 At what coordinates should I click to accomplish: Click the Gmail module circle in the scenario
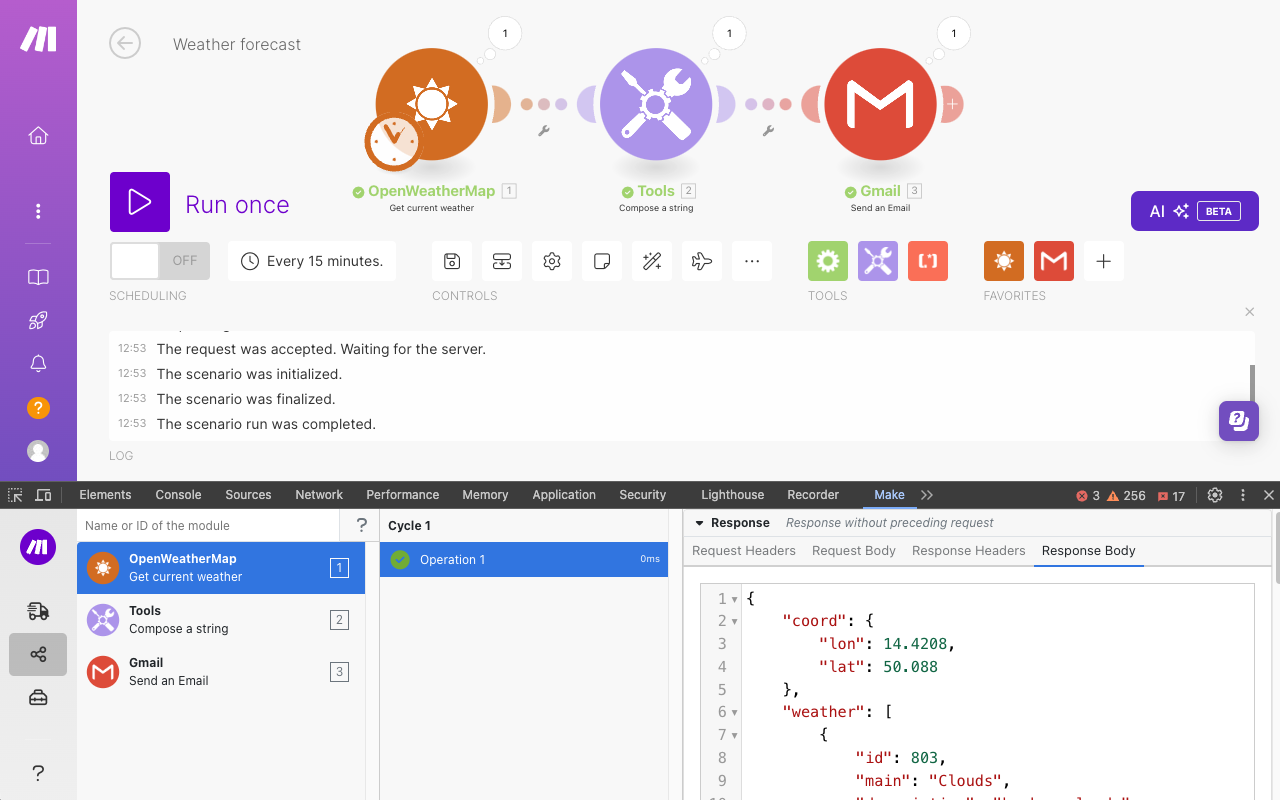click(x=880, y=103)
